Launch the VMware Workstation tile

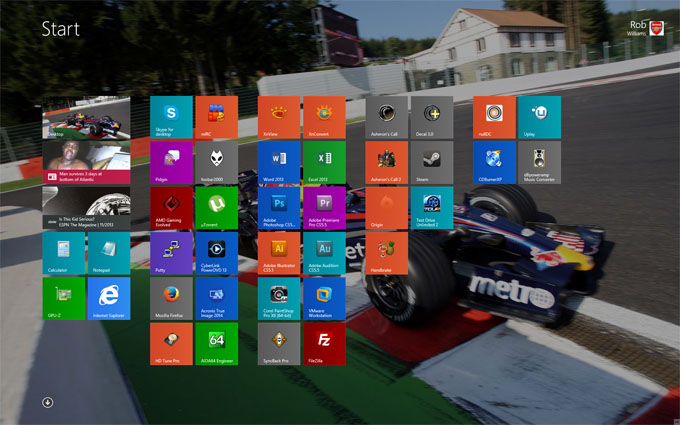tap(324, 298)
